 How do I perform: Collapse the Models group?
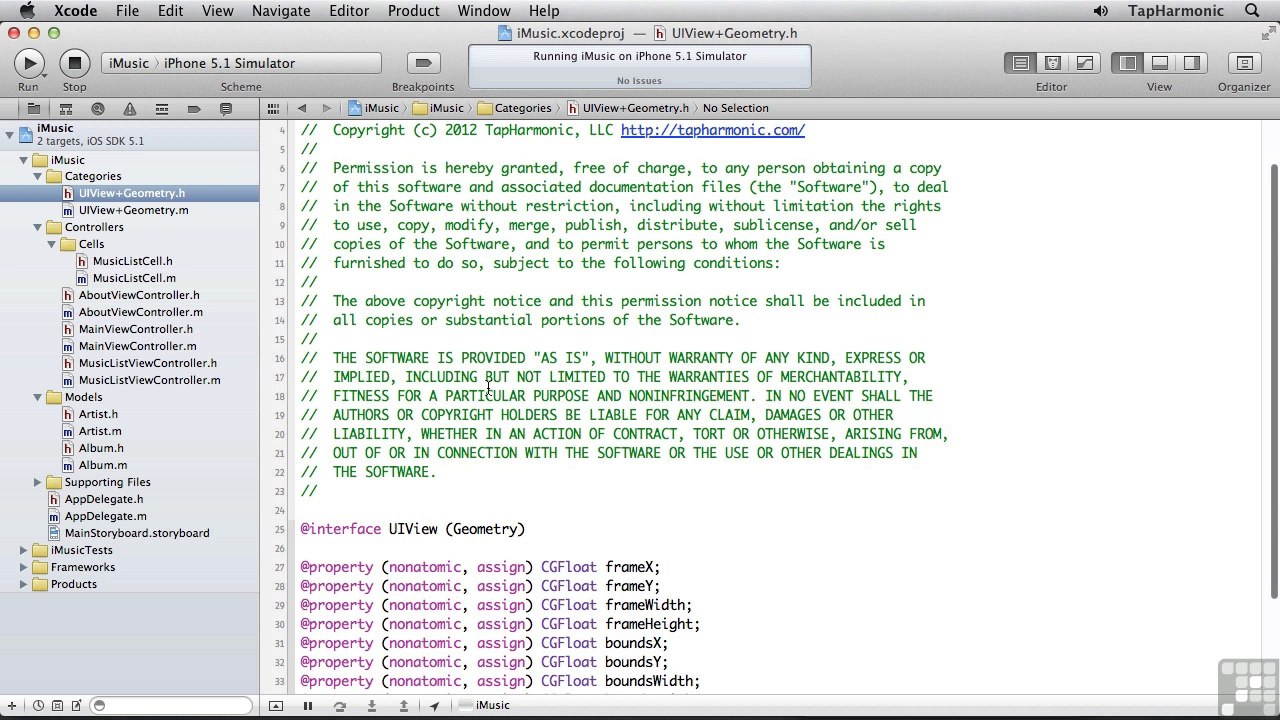click(x=37, y=397)
